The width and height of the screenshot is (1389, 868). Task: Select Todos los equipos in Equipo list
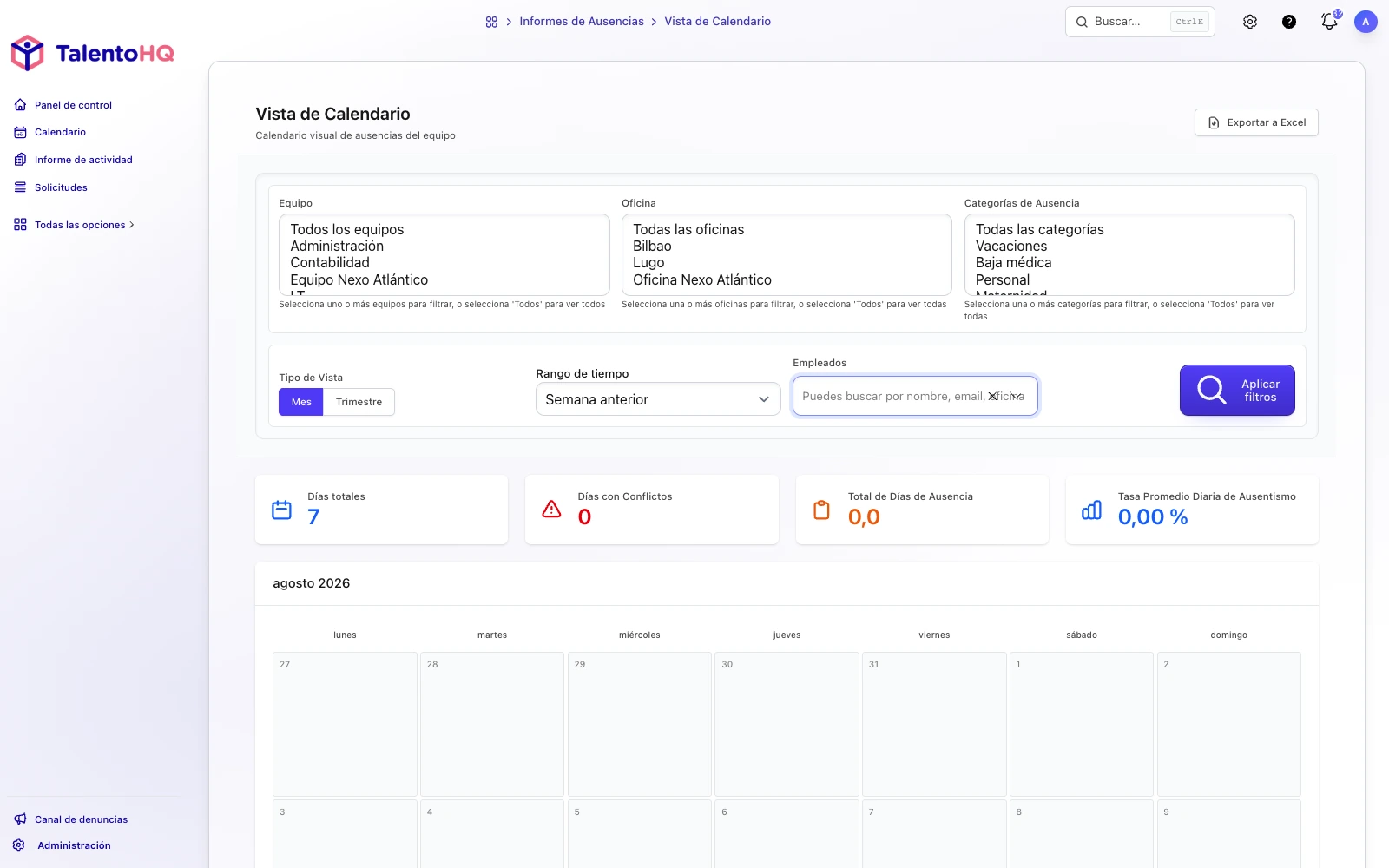pos(444,229)
